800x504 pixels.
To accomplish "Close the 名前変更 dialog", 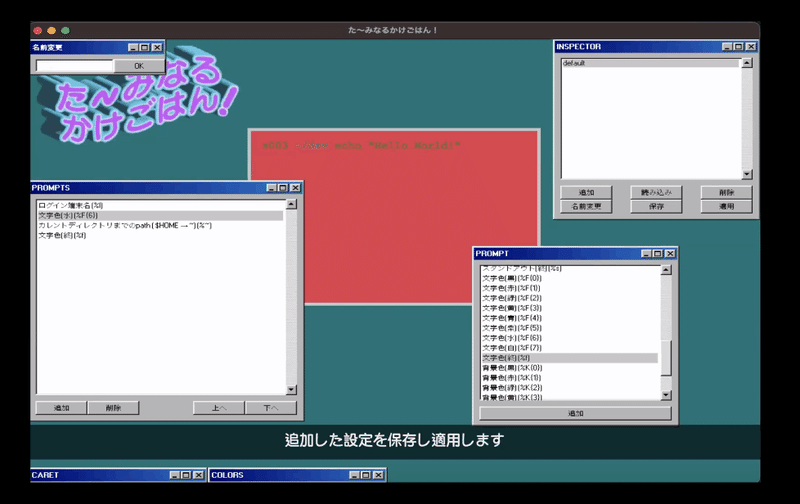I will 157,47.
